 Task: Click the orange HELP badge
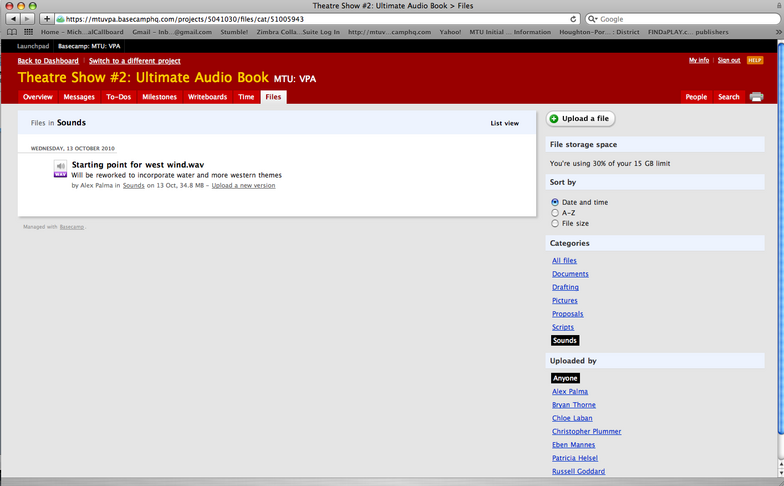pyautogui.click(x=755, y=60)
